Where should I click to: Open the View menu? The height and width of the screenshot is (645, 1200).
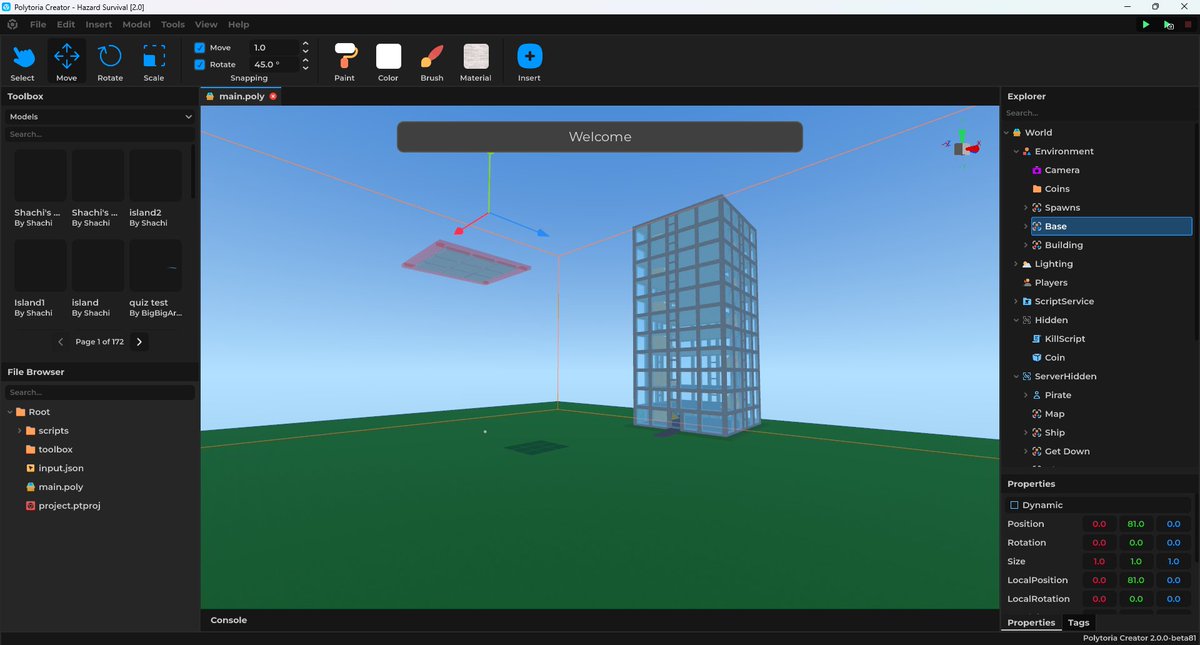tap(206, 24)
